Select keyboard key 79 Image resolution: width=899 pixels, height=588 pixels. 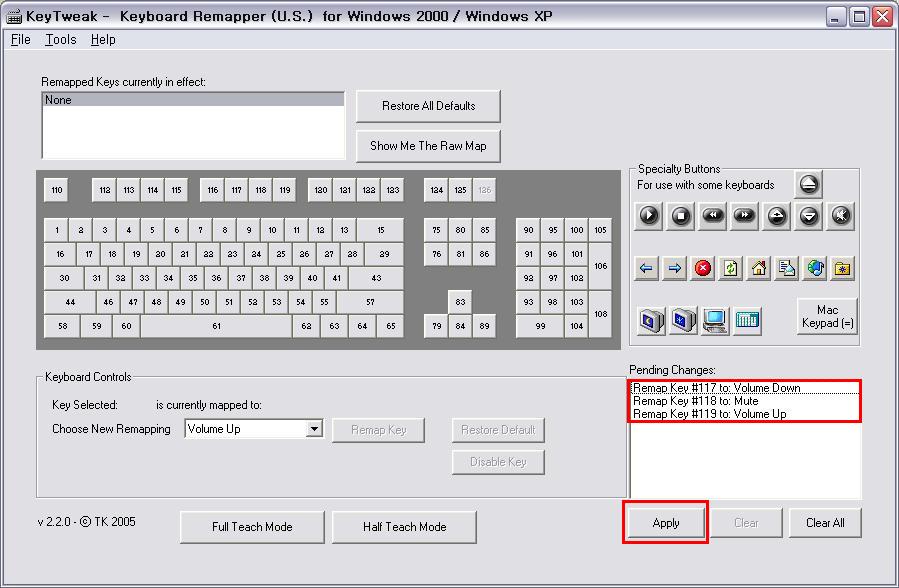pos(436,326)
